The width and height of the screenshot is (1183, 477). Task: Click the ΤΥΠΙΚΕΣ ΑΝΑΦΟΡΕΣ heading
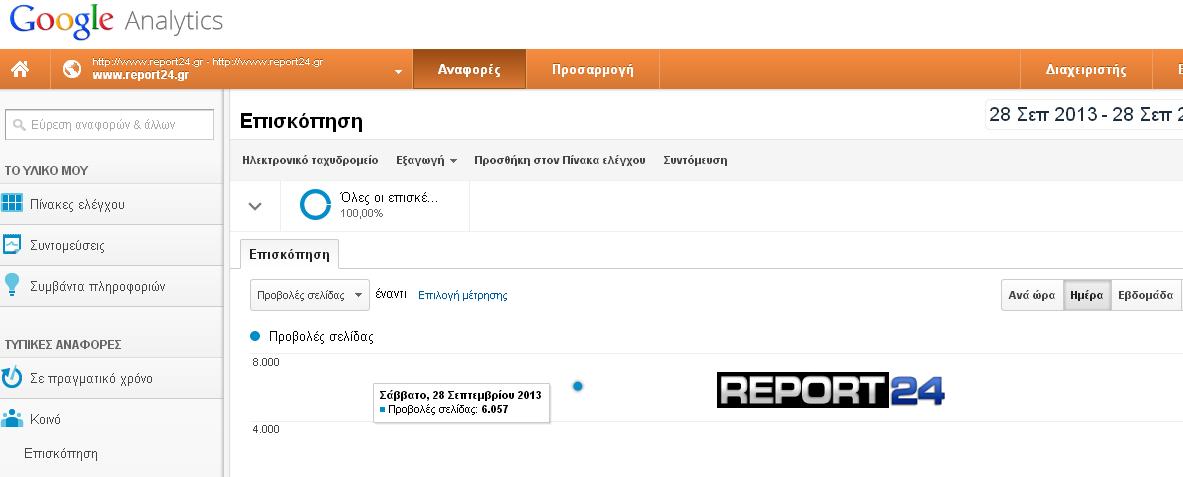[63, 345]
